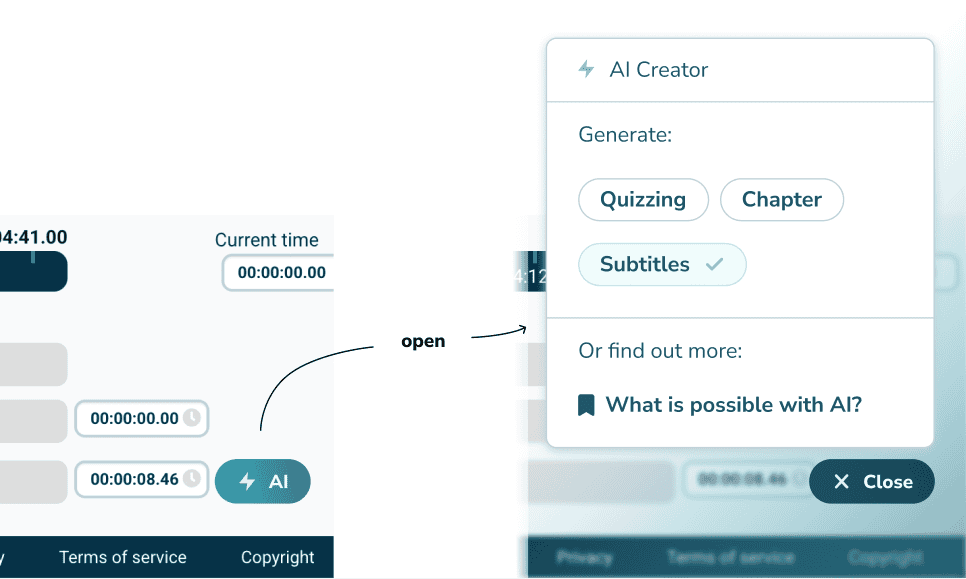Click blurred Terms of service under popup

pos(730,557)
